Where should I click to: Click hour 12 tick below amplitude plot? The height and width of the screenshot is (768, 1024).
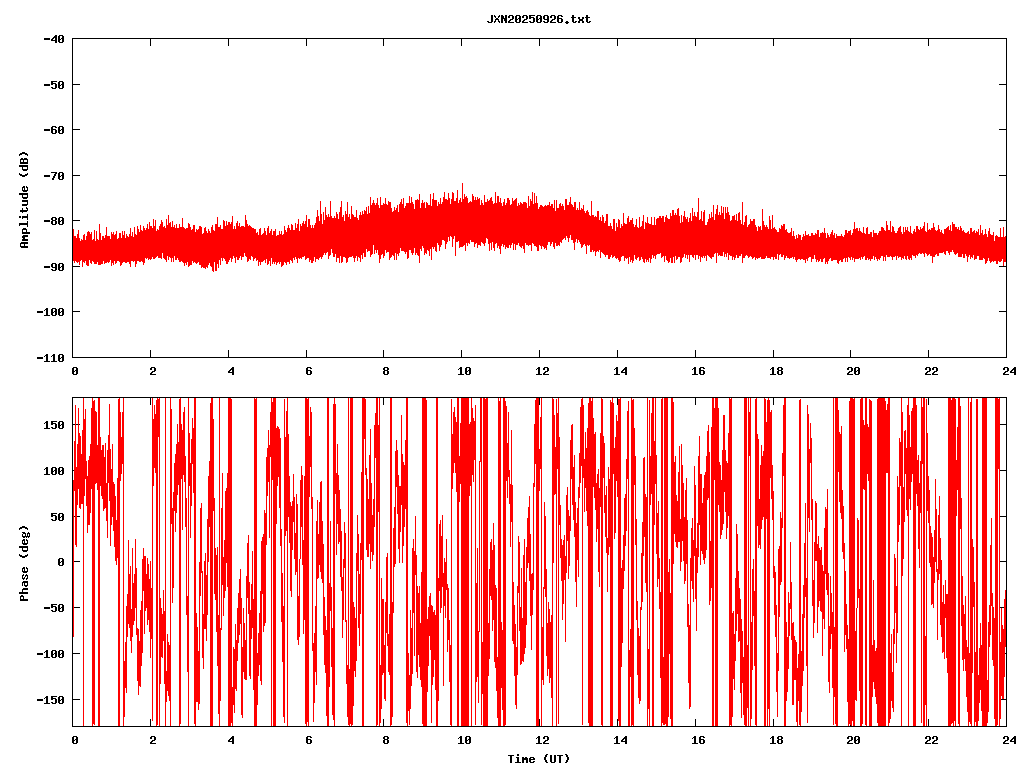(541, 371)
